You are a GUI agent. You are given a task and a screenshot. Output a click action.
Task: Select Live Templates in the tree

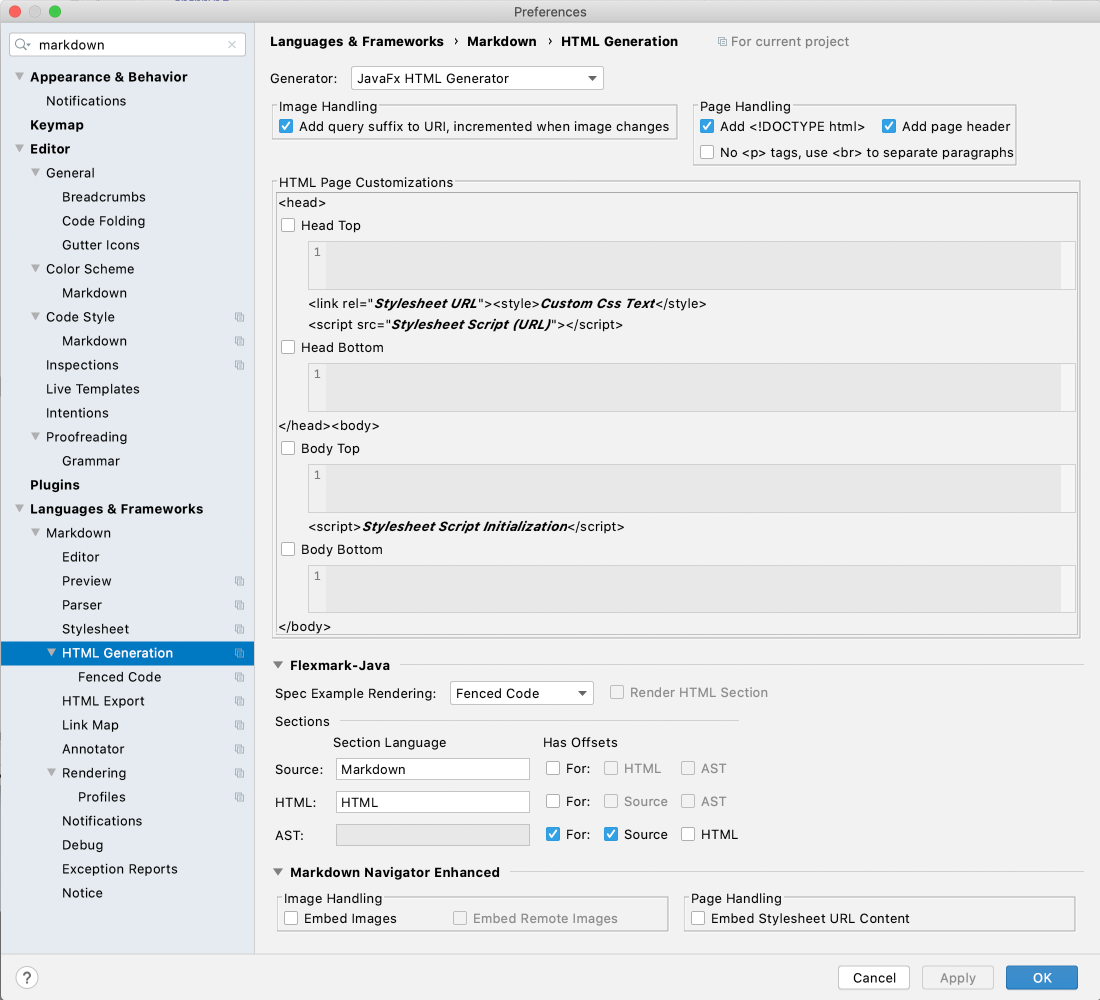(x=93, y=389)
